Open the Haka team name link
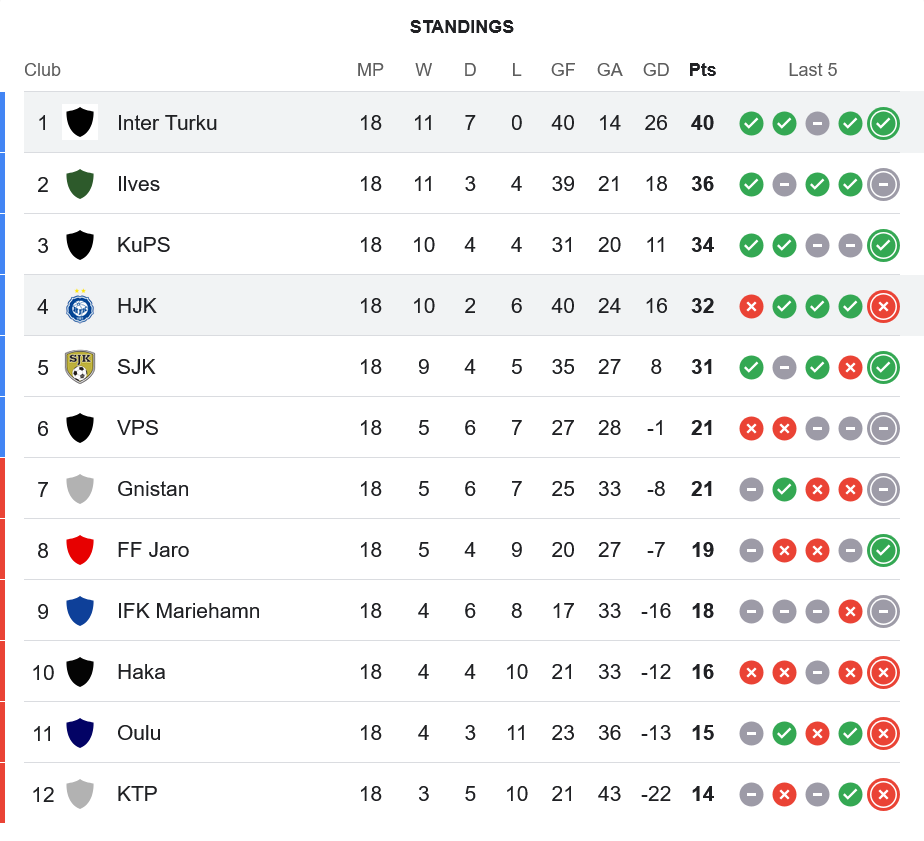 click(x=141, y=672)
